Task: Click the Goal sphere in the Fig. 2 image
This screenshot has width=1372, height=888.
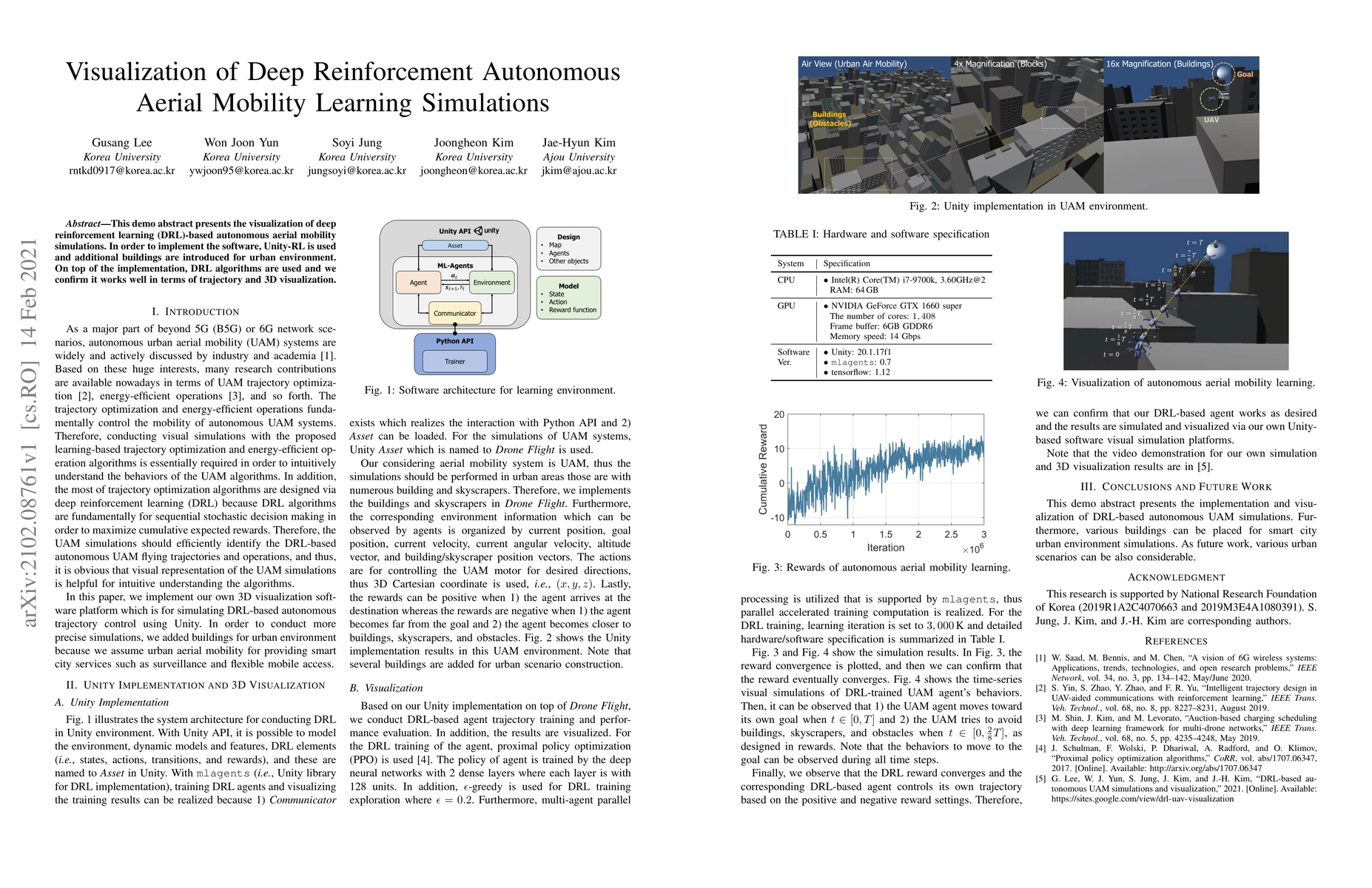Action: [x=1225, y=74]
